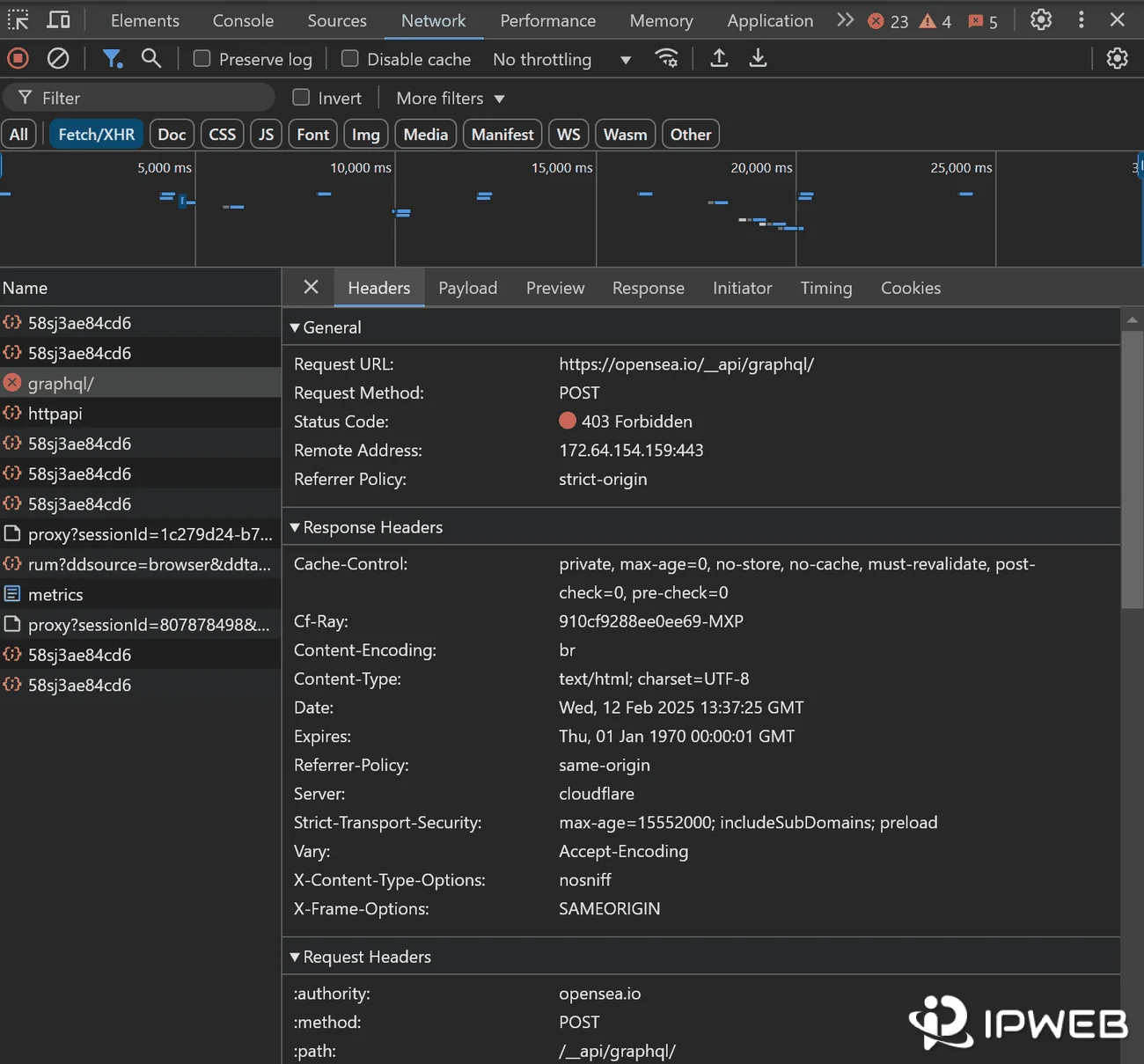The image size is (1144, 1064).
Task: Toggle the filter funnel icon
Action: [112, 59]
